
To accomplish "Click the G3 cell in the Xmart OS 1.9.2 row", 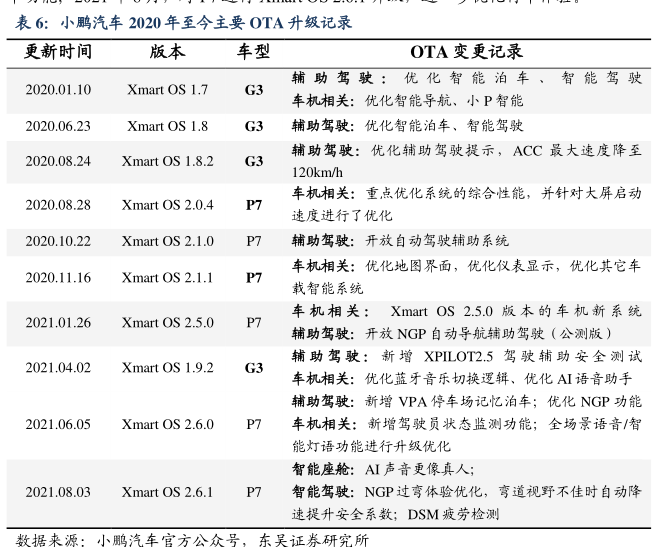I will pyautogui.click(x=254, y=367).
